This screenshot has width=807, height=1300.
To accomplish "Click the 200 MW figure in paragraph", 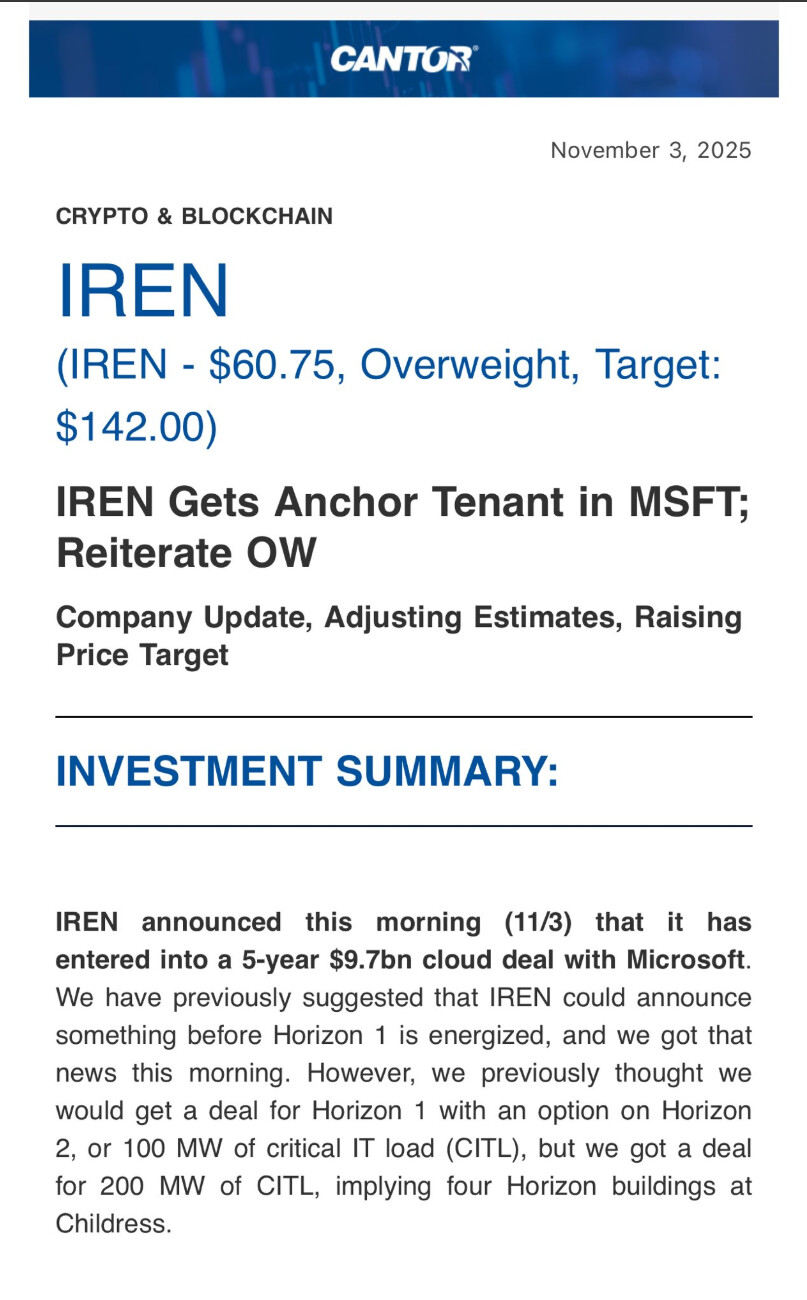I will point(136,1186).
